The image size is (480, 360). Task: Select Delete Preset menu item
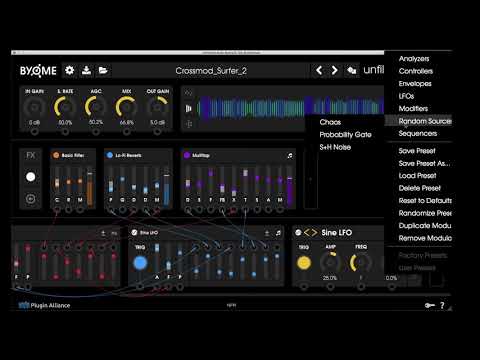419,188
